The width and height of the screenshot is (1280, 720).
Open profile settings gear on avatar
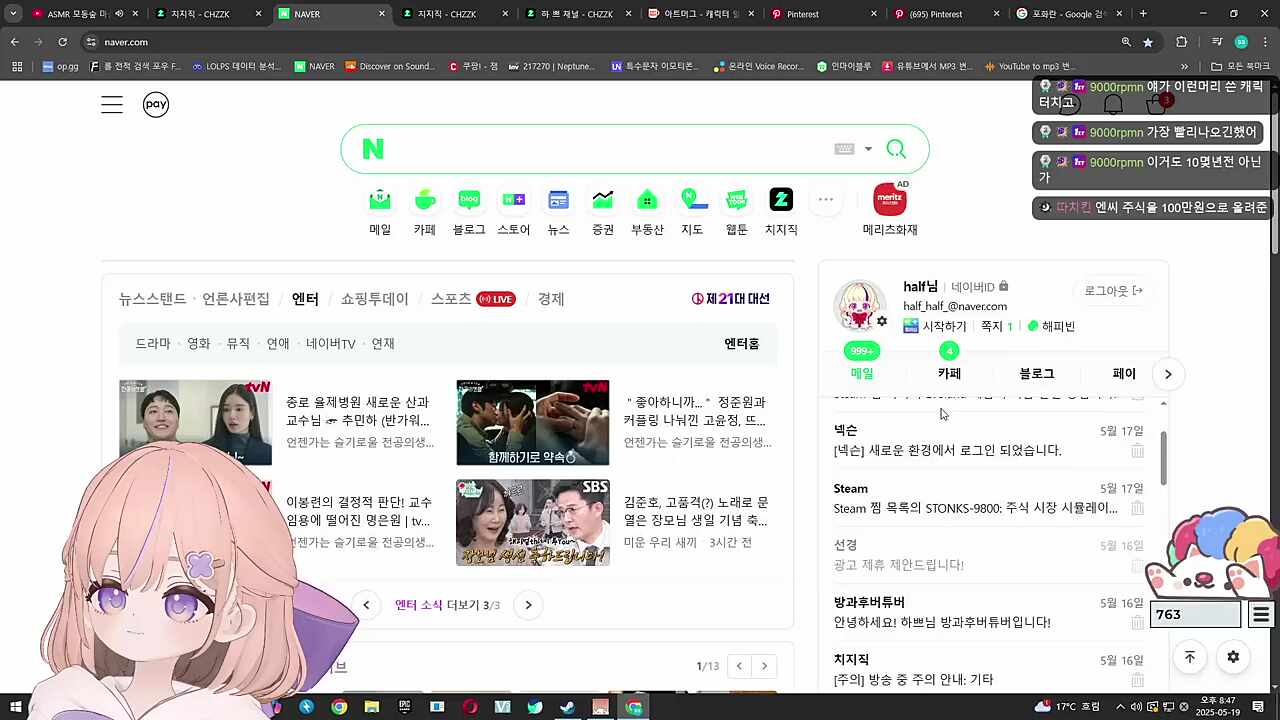pos(882,321)
